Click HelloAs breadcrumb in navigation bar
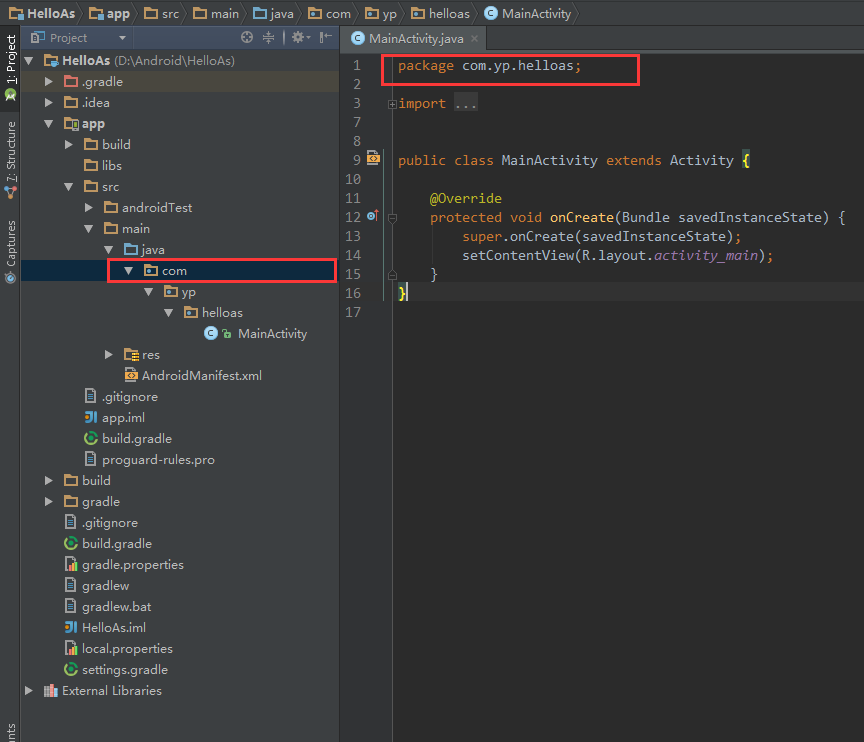 [42, 13]
